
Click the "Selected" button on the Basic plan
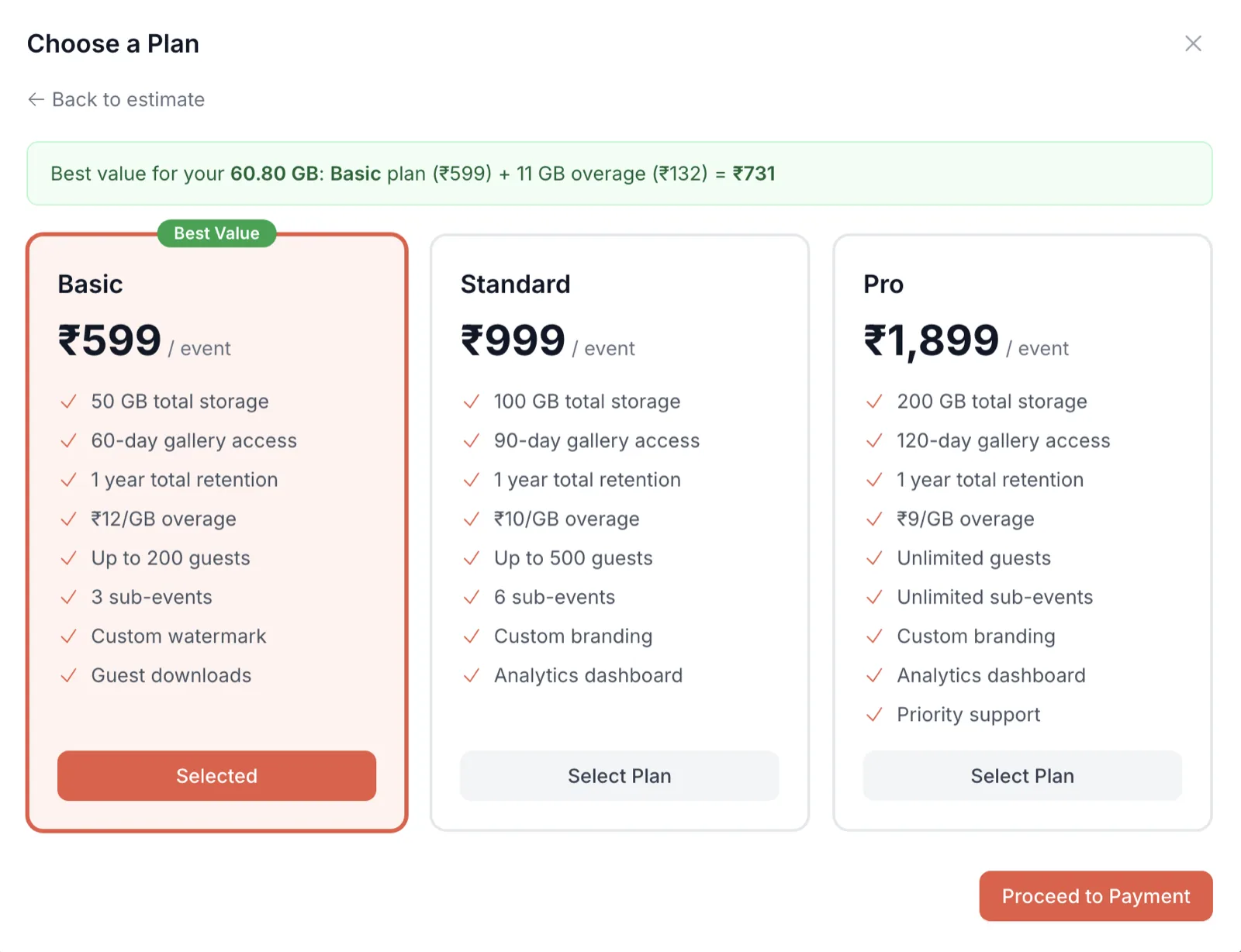pos(216,775)
